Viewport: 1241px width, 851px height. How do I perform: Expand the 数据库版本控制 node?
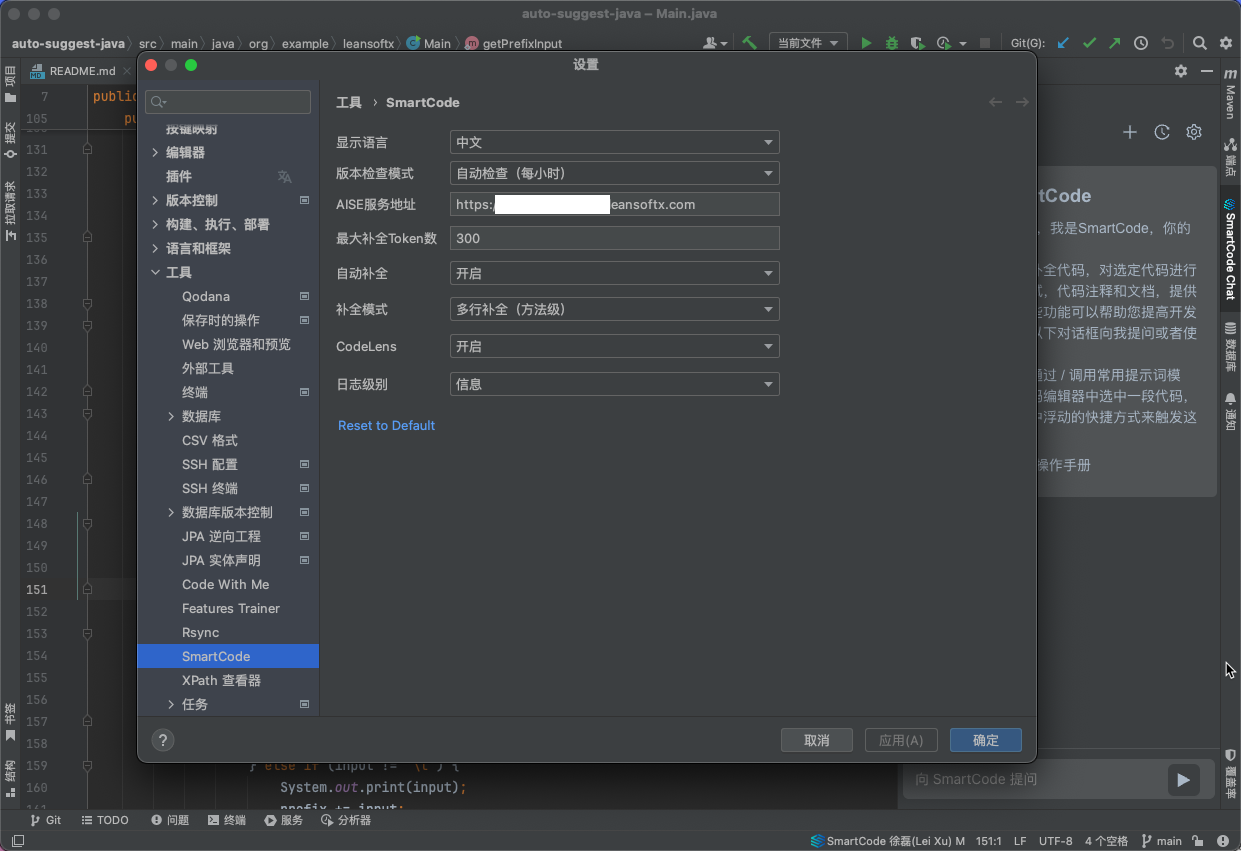click(x=171, y=512)
